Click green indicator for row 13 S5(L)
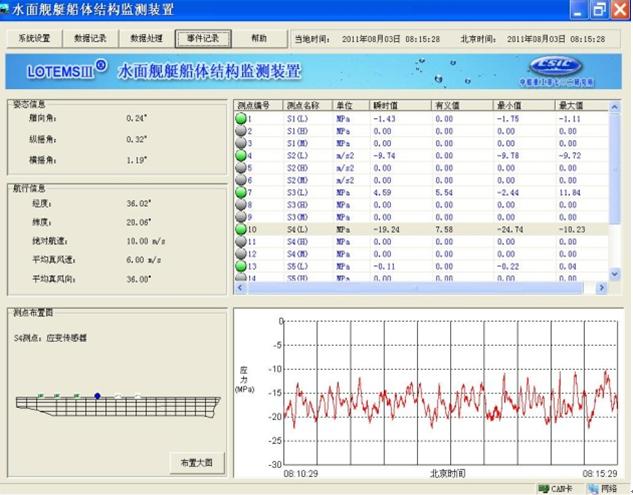Viewport: 633px width, 495px height. pyautogui.click(x=240, y=266)
